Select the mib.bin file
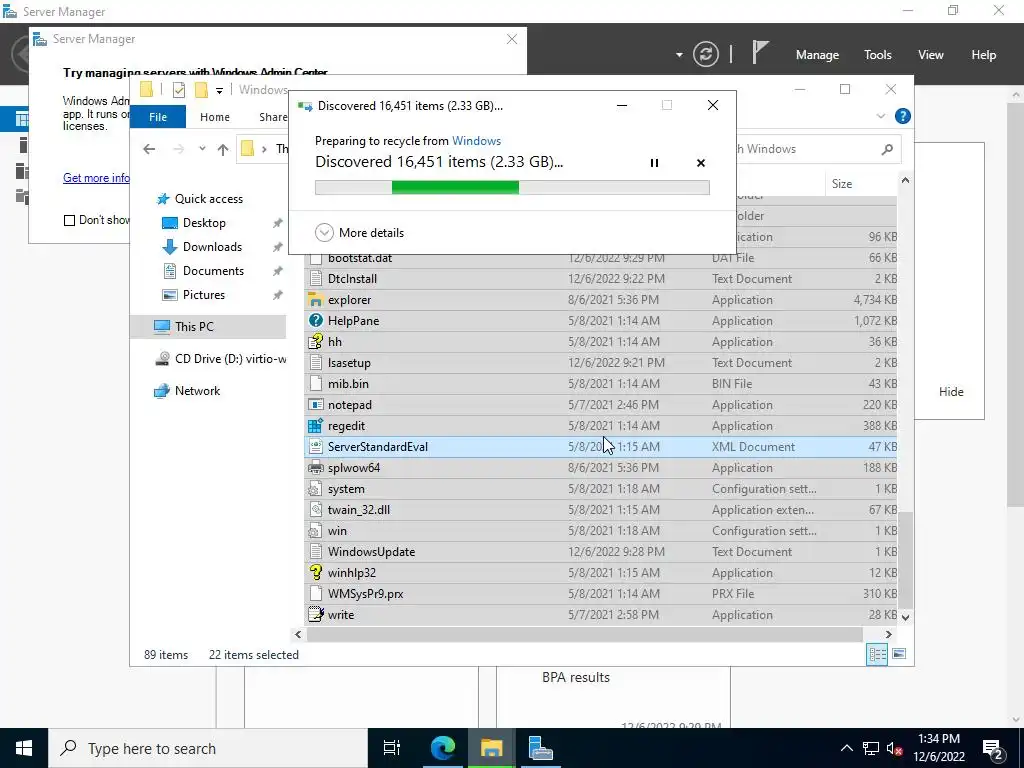Screen dimensions: 1024x768 coord(601,383)
